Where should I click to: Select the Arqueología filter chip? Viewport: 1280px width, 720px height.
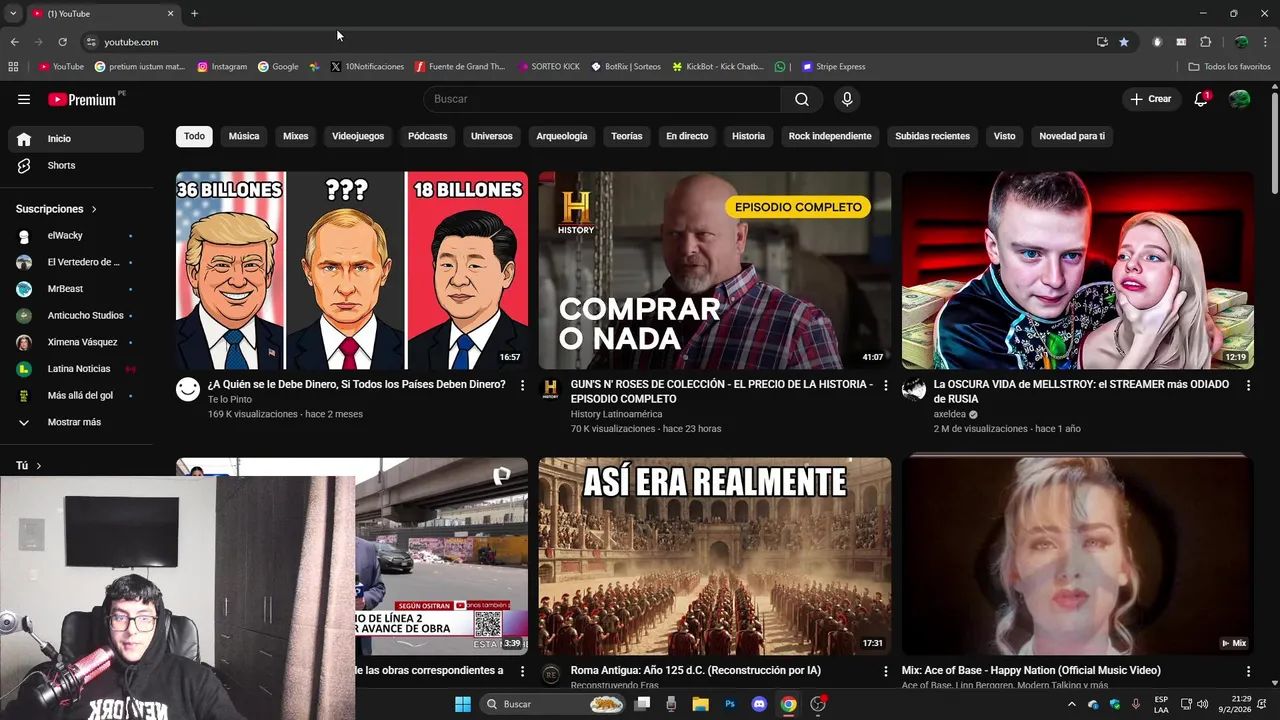[x=562, y=136]
